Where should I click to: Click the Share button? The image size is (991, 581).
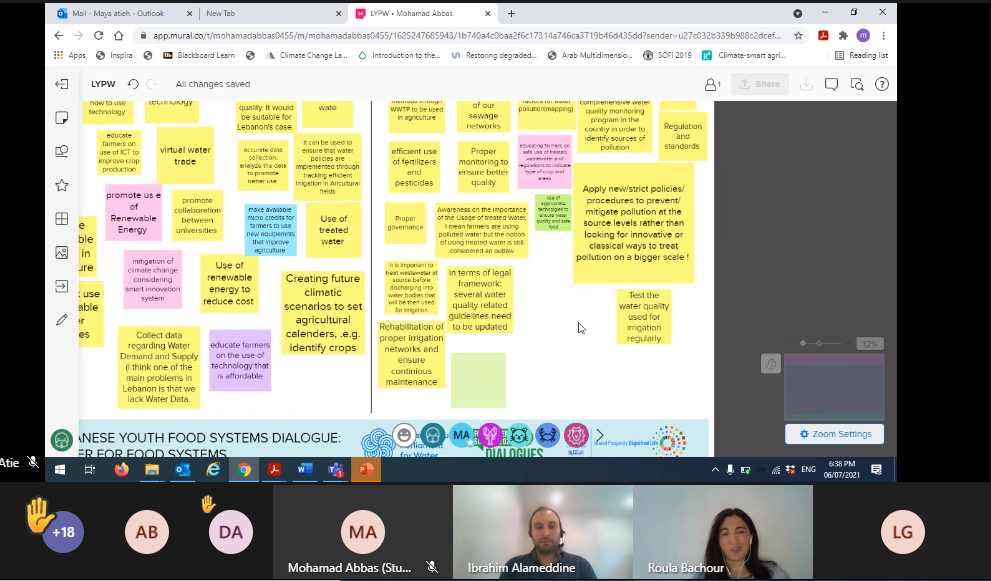(x=760, y=84)
